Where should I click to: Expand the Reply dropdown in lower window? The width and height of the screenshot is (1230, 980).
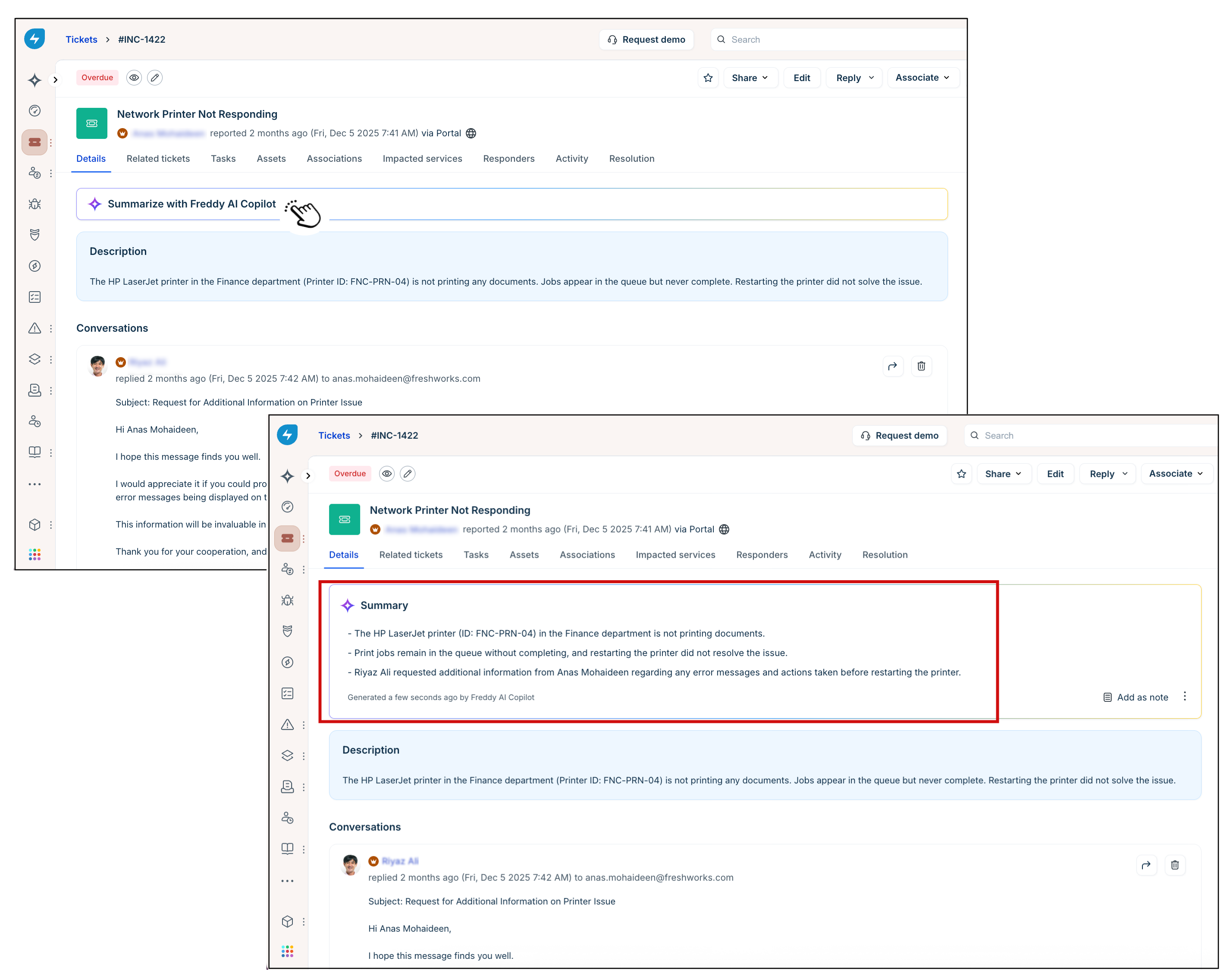tap(1108, 474)
